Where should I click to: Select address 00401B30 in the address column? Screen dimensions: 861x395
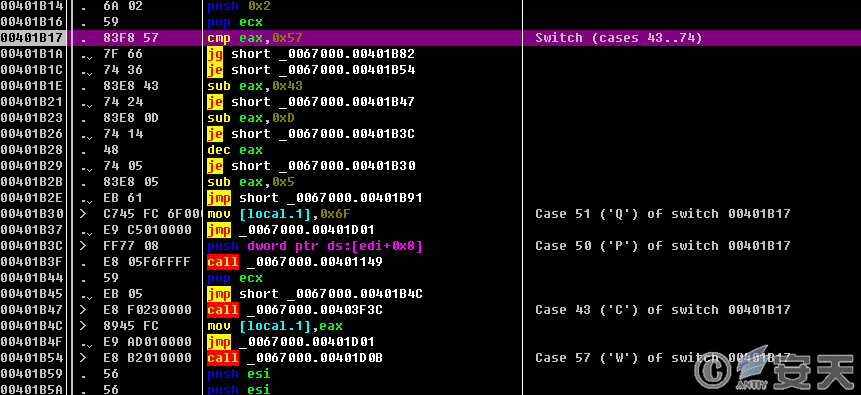[32, 214]
